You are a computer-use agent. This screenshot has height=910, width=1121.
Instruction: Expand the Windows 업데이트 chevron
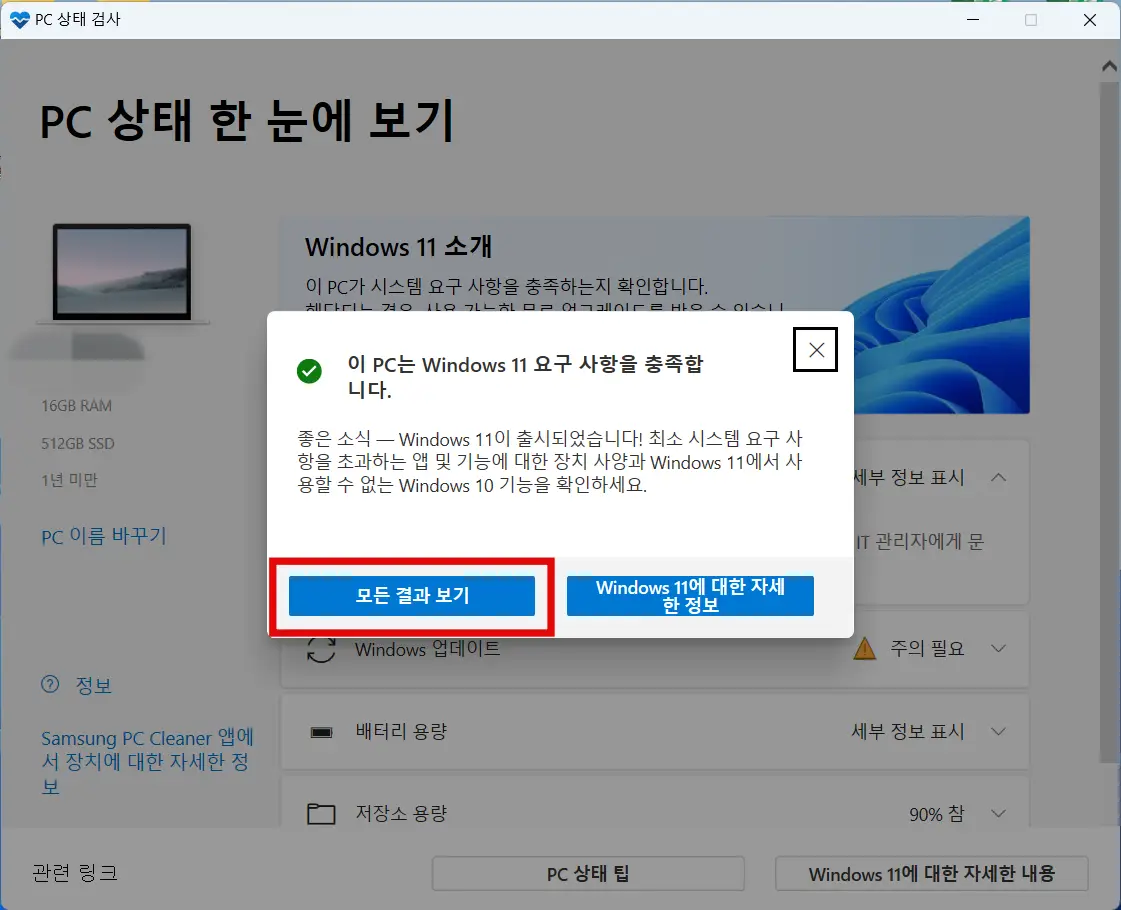click(x=999, y=648)
